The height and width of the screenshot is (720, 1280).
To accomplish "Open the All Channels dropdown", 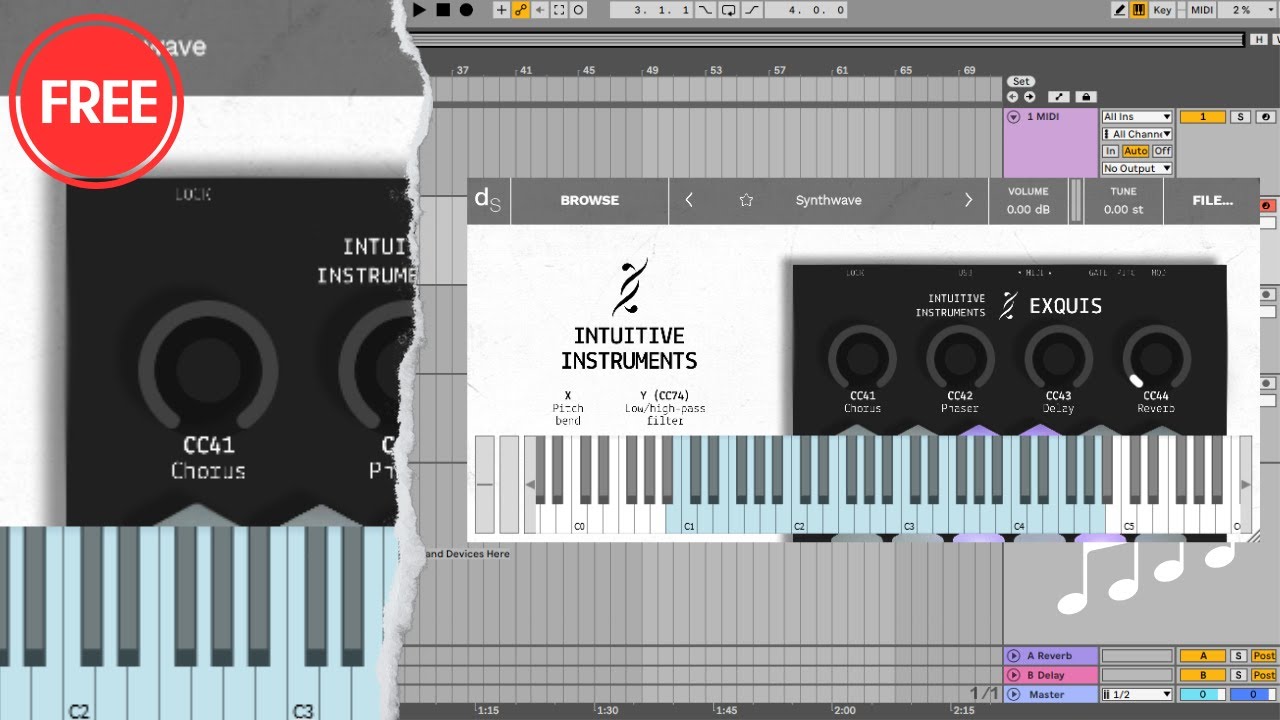I will (1137, 134).
